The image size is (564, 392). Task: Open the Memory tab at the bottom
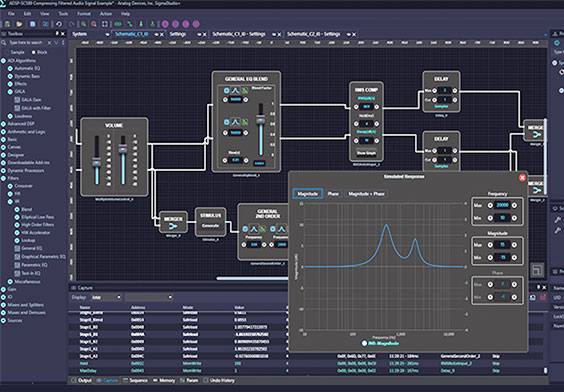164,380
